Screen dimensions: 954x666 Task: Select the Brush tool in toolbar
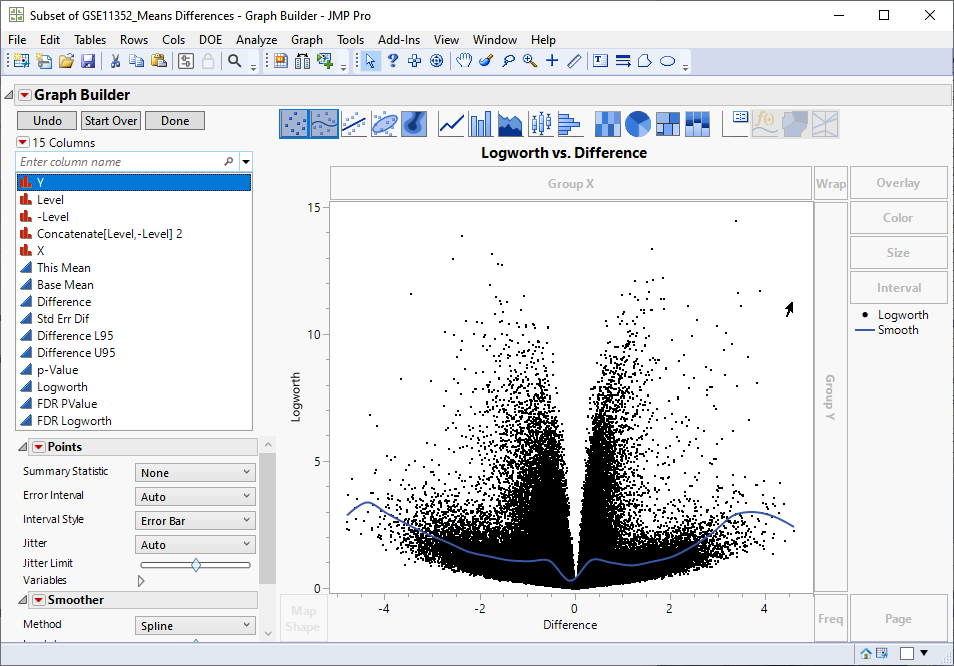pos(486,61)
